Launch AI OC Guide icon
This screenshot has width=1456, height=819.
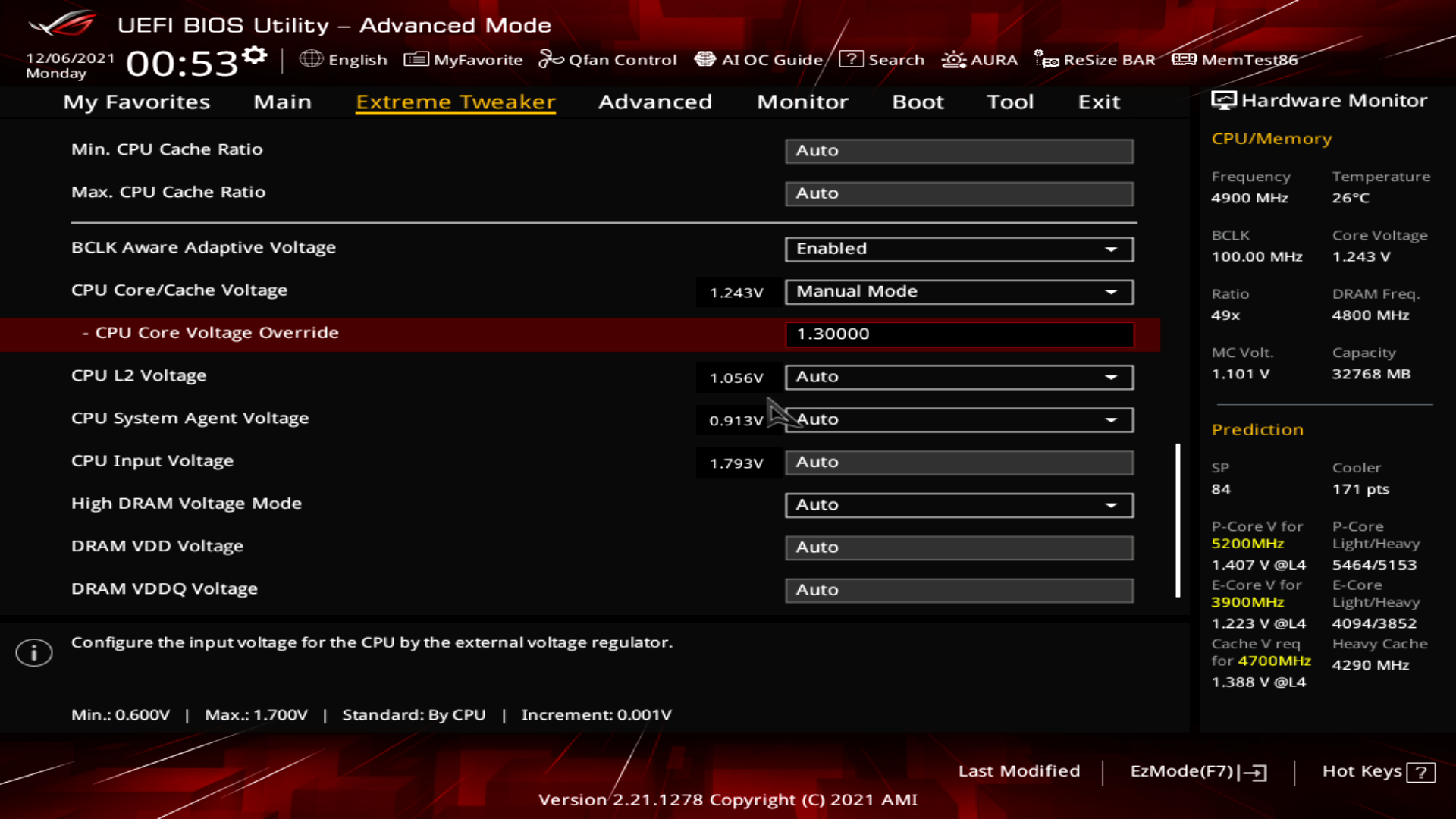click(705, 59)
